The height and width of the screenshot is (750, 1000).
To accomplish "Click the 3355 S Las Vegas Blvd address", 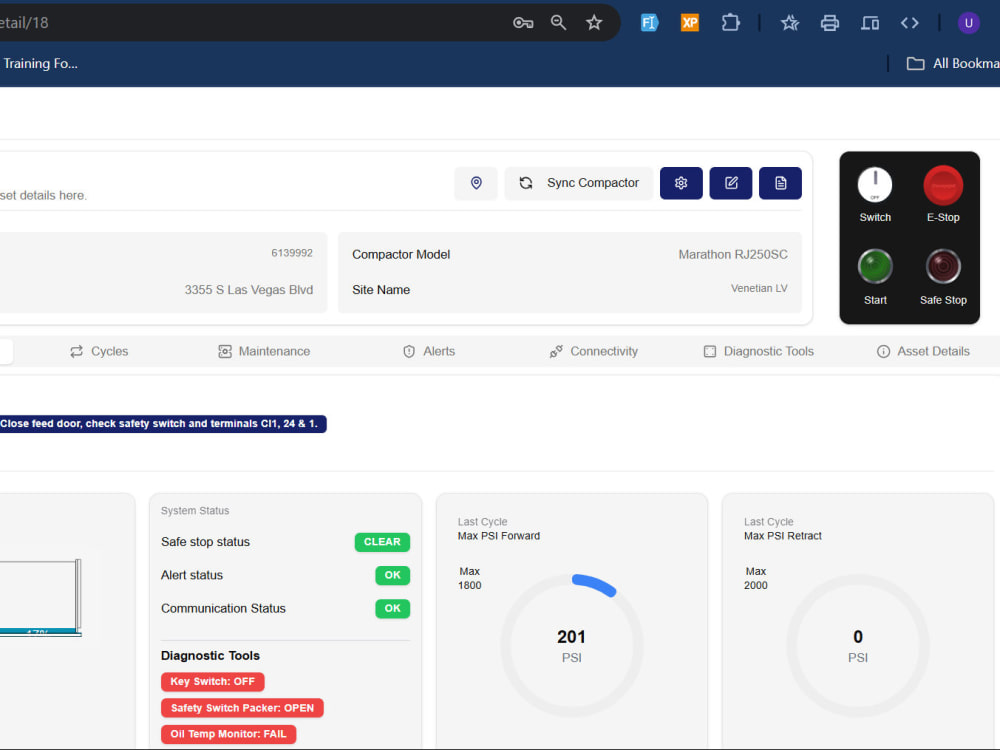I will click(x=249, y=290).
